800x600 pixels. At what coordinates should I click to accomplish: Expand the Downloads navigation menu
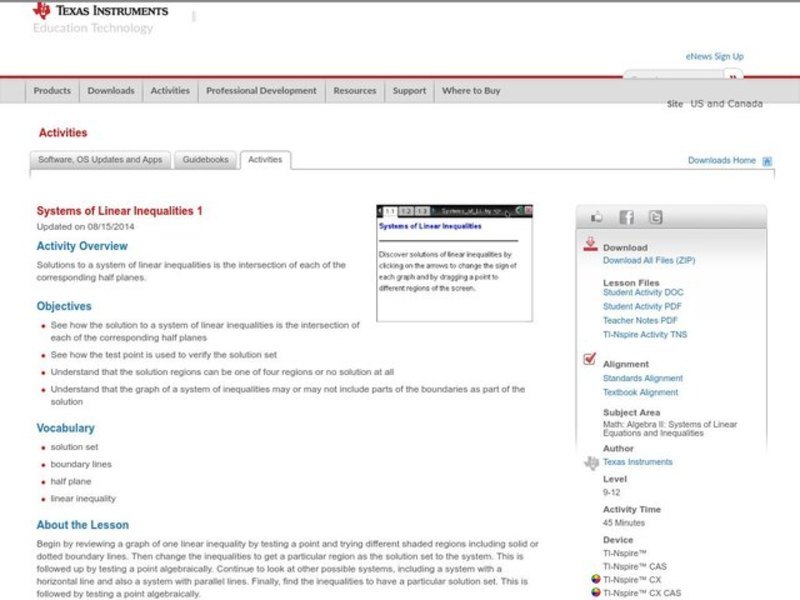click(110, 91)
